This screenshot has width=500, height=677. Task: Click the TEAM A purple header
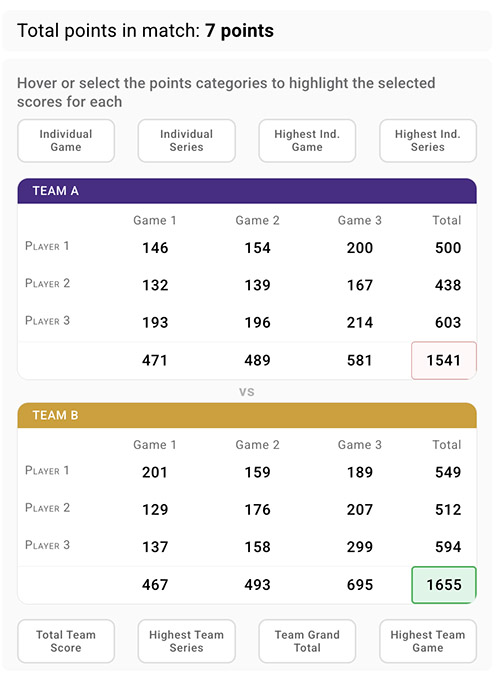point(247,191)
